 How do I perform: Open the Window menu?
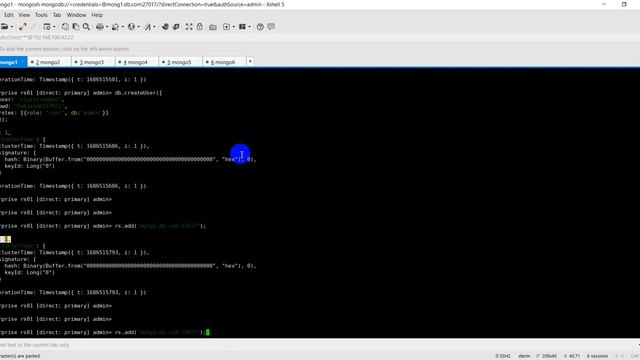[76, 15]
